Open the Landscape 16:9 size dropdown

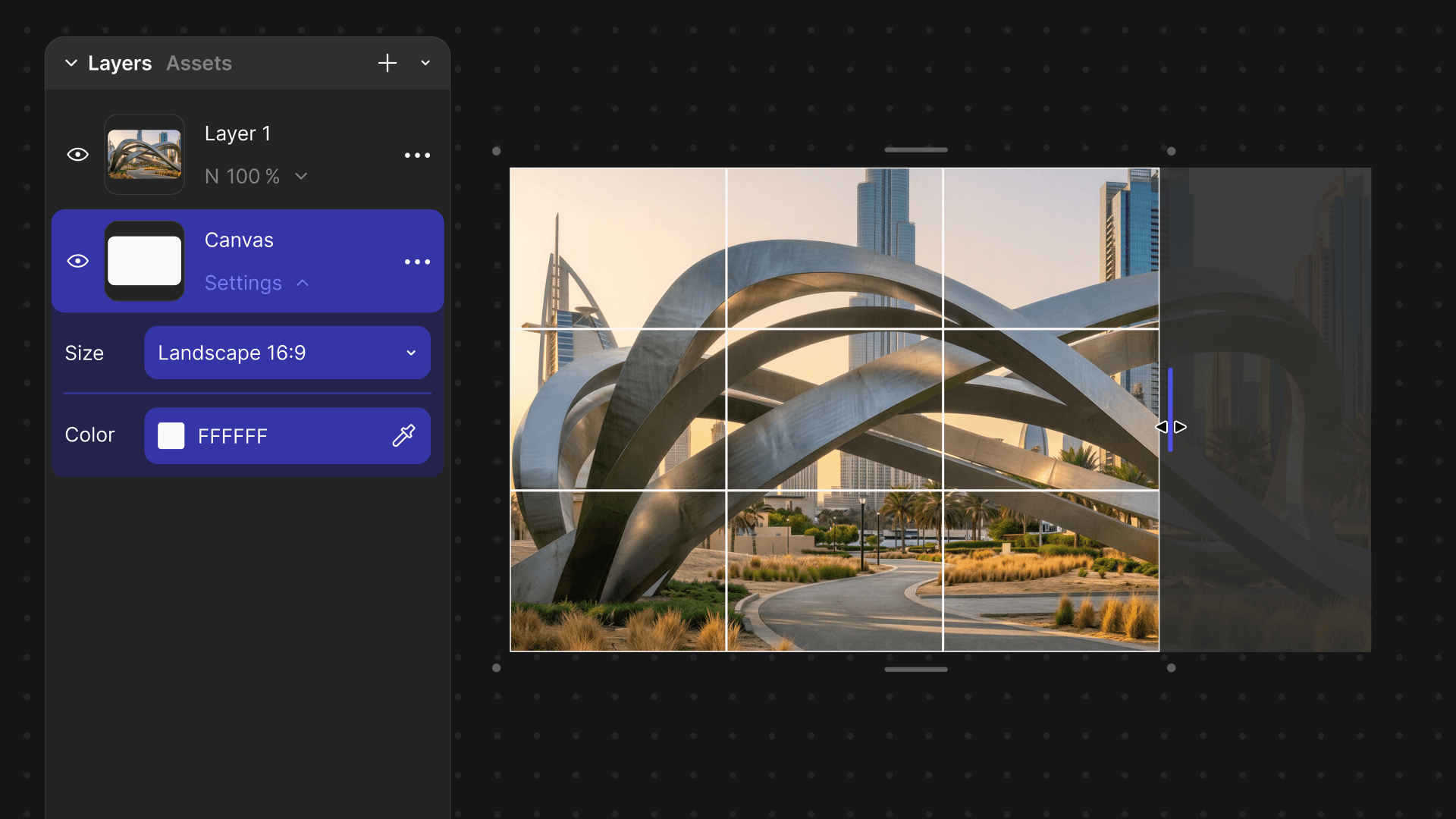[287, 353]
